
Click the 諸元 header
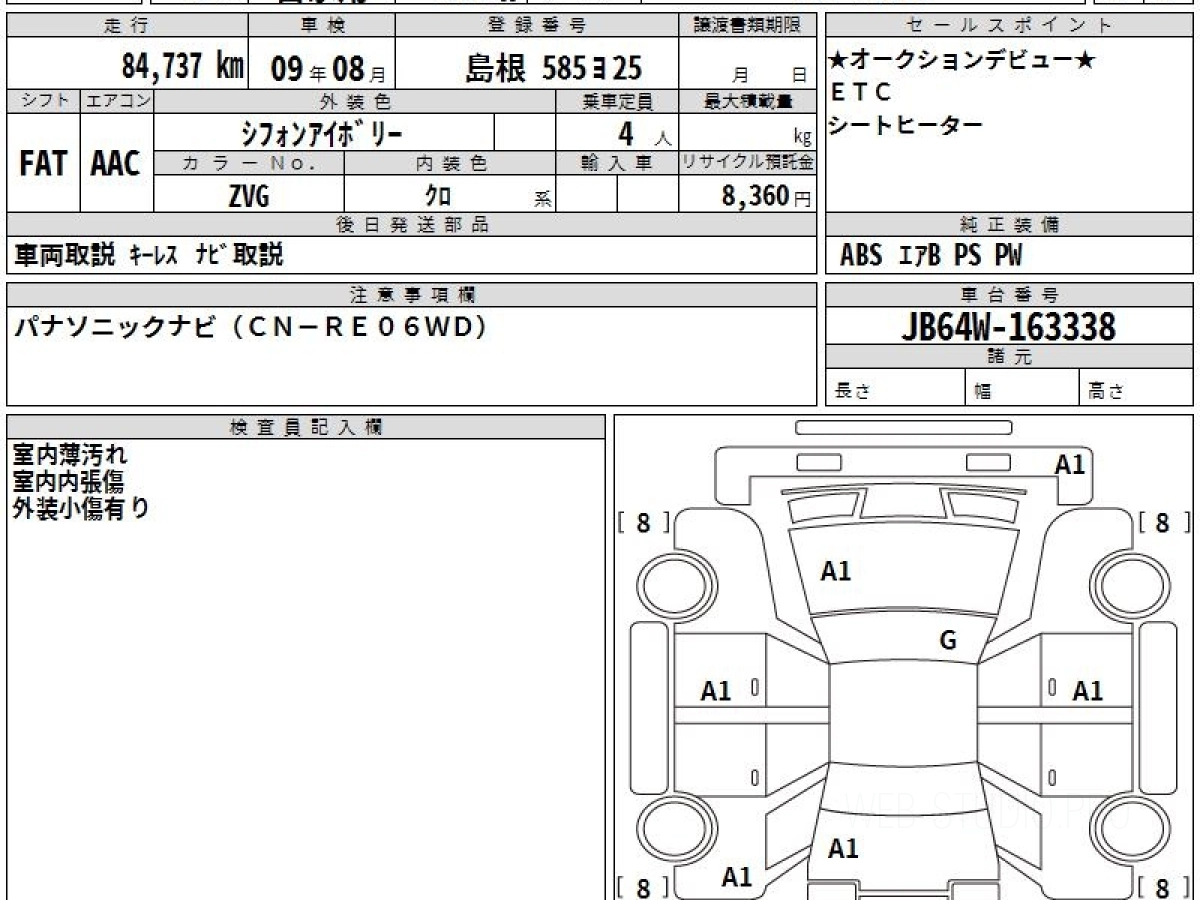click(1009, 357)
